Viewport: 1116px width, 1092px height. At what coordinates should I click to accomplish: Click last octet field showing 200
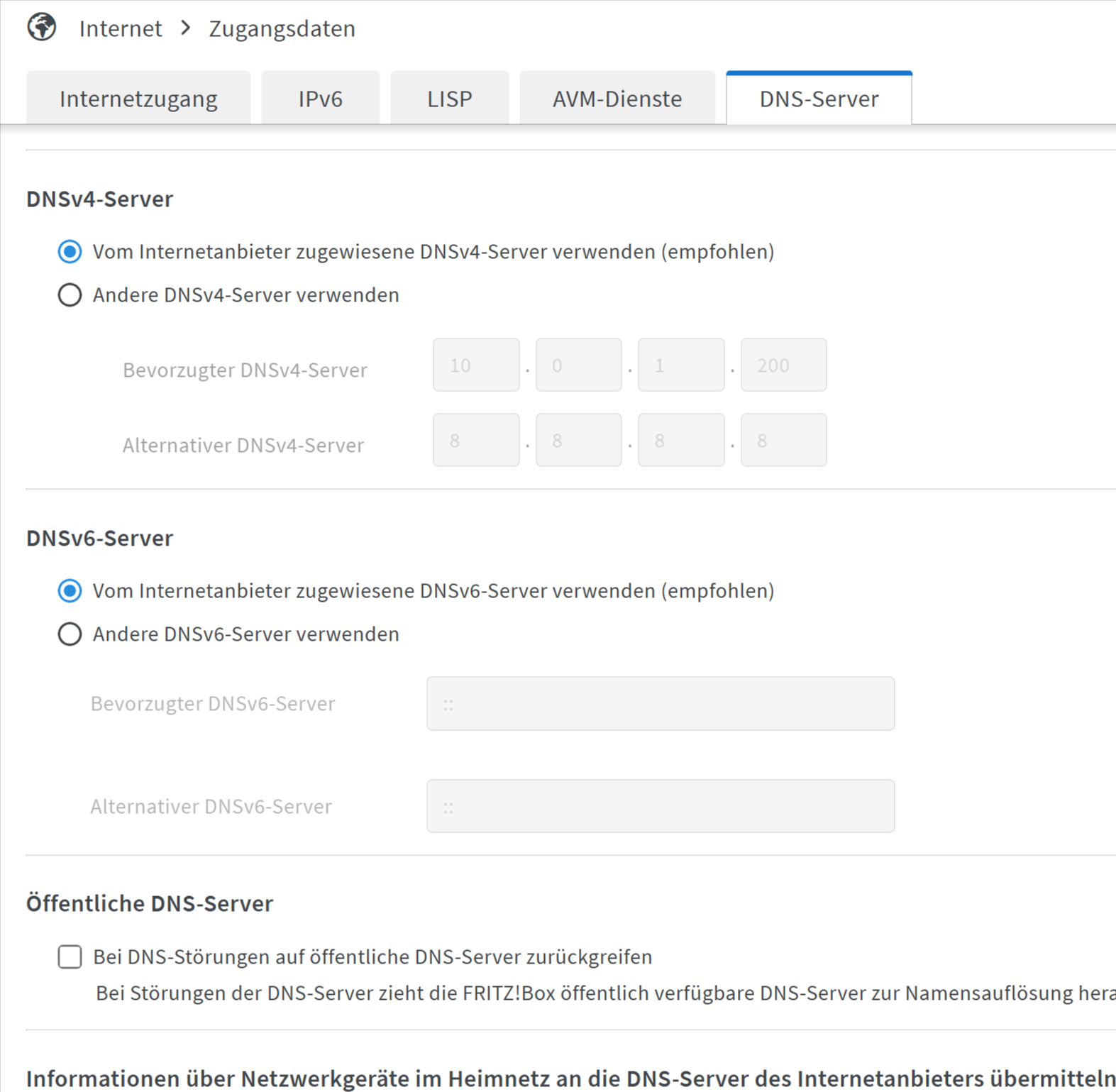point(783,365)
